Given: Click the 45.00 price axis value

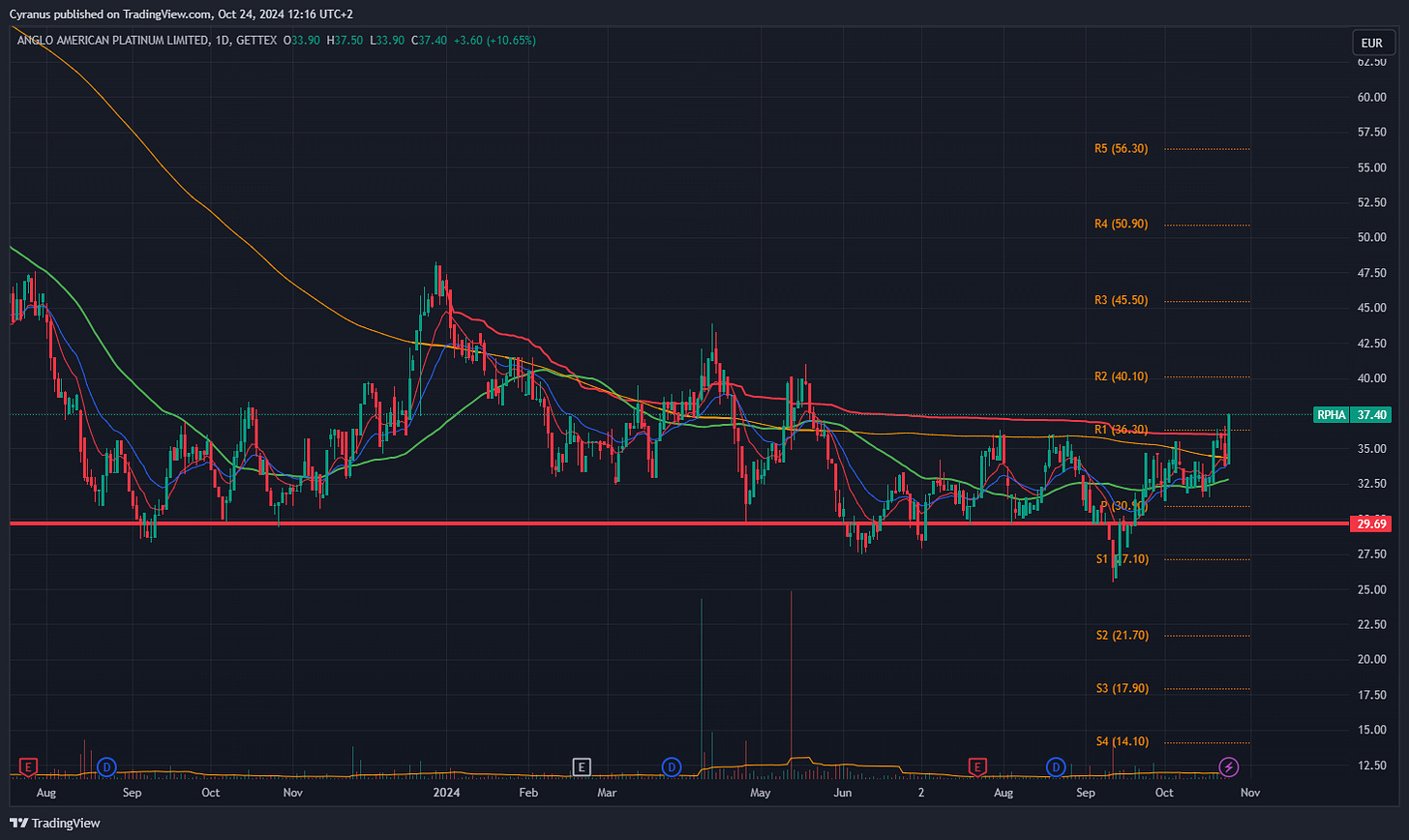Looking at the screenshot, I should 1371,308.
